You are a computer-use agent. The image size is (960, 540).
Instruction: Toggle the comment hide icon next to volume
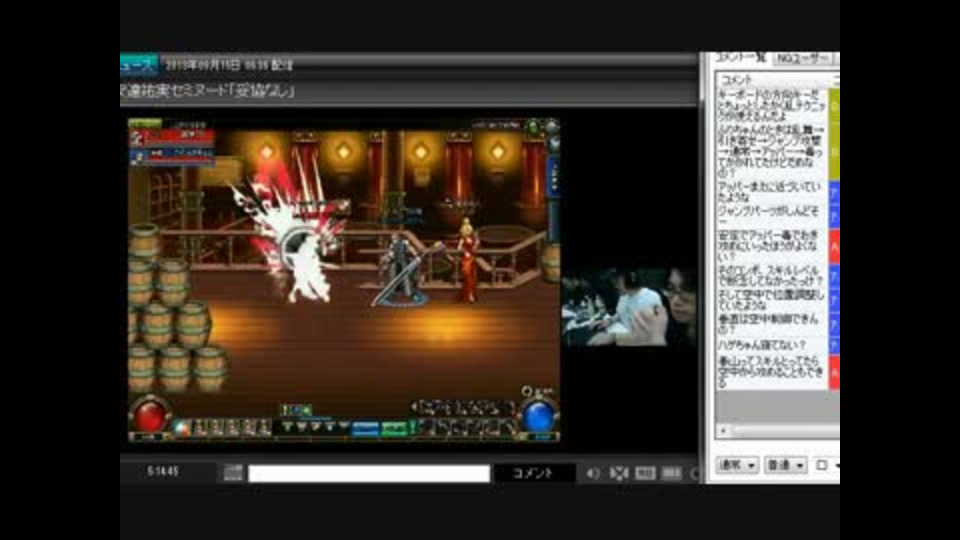619,473
